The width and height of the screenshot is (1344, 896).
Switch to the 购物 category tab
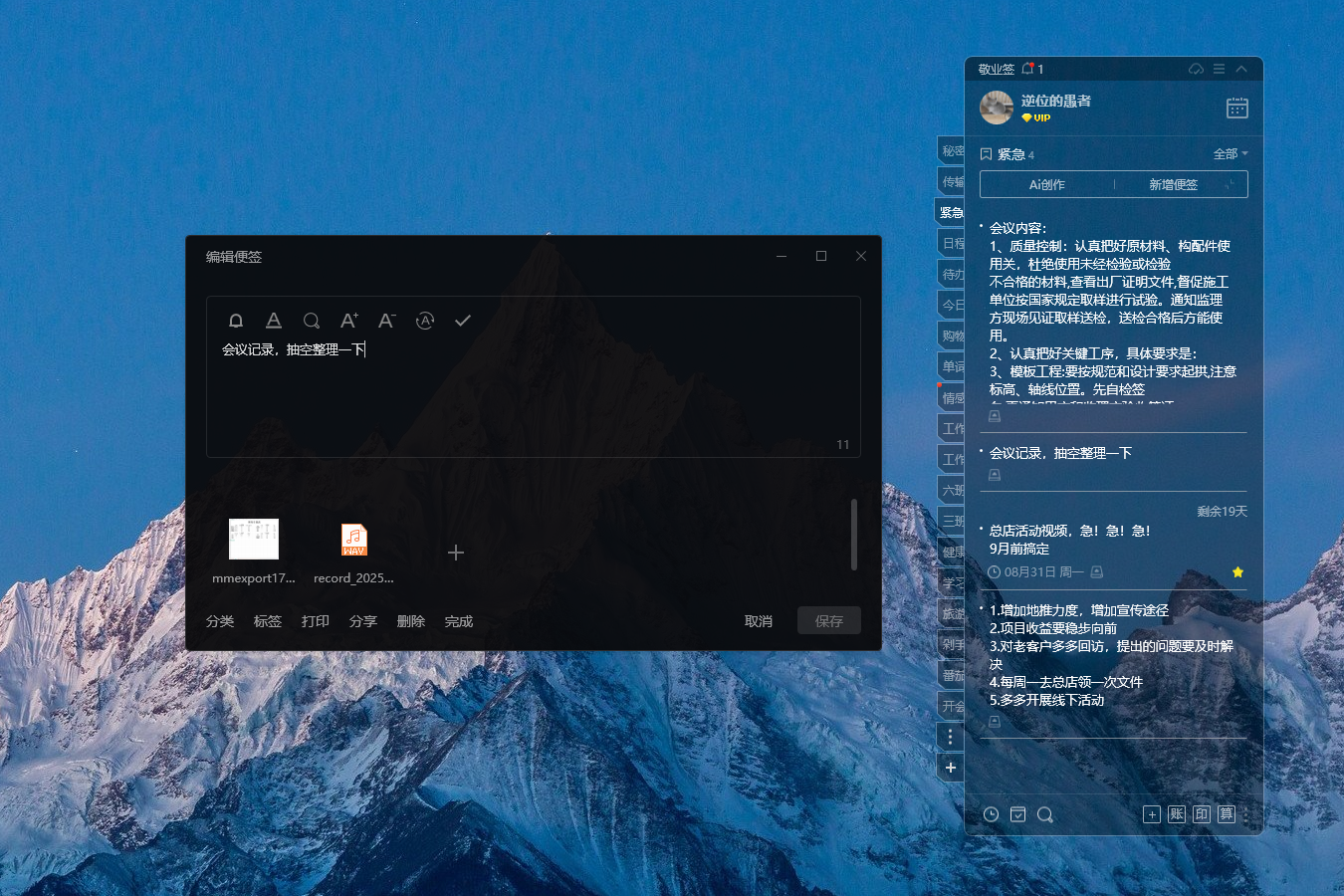pos(952,336)
